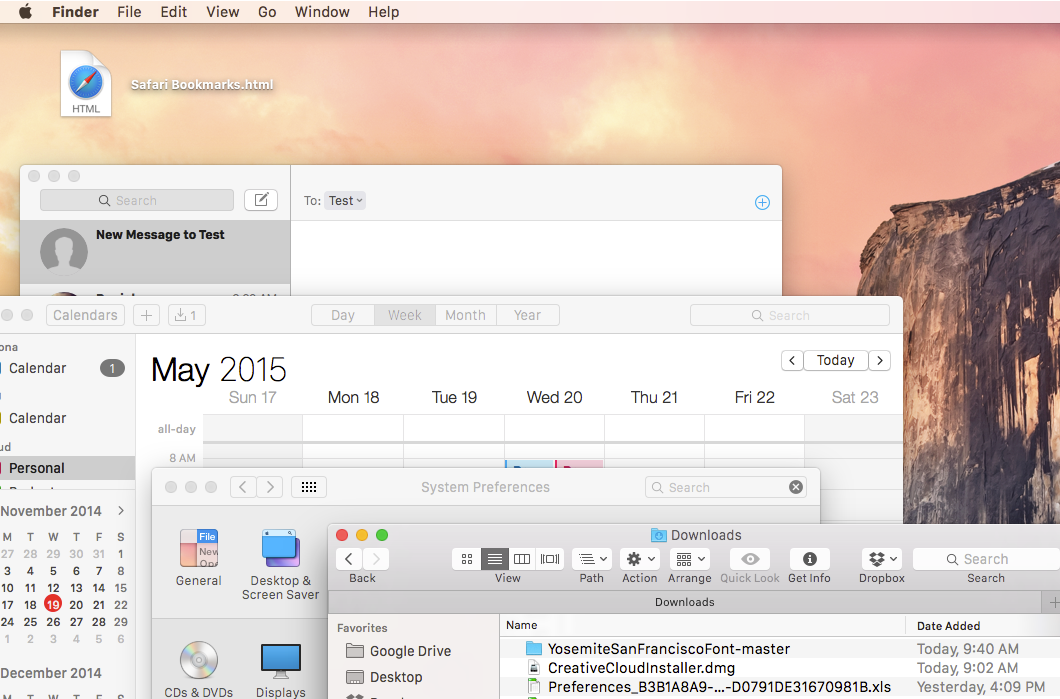
Task: Advance mini calendar past November 2014
Action: click(x=121, y=510)
